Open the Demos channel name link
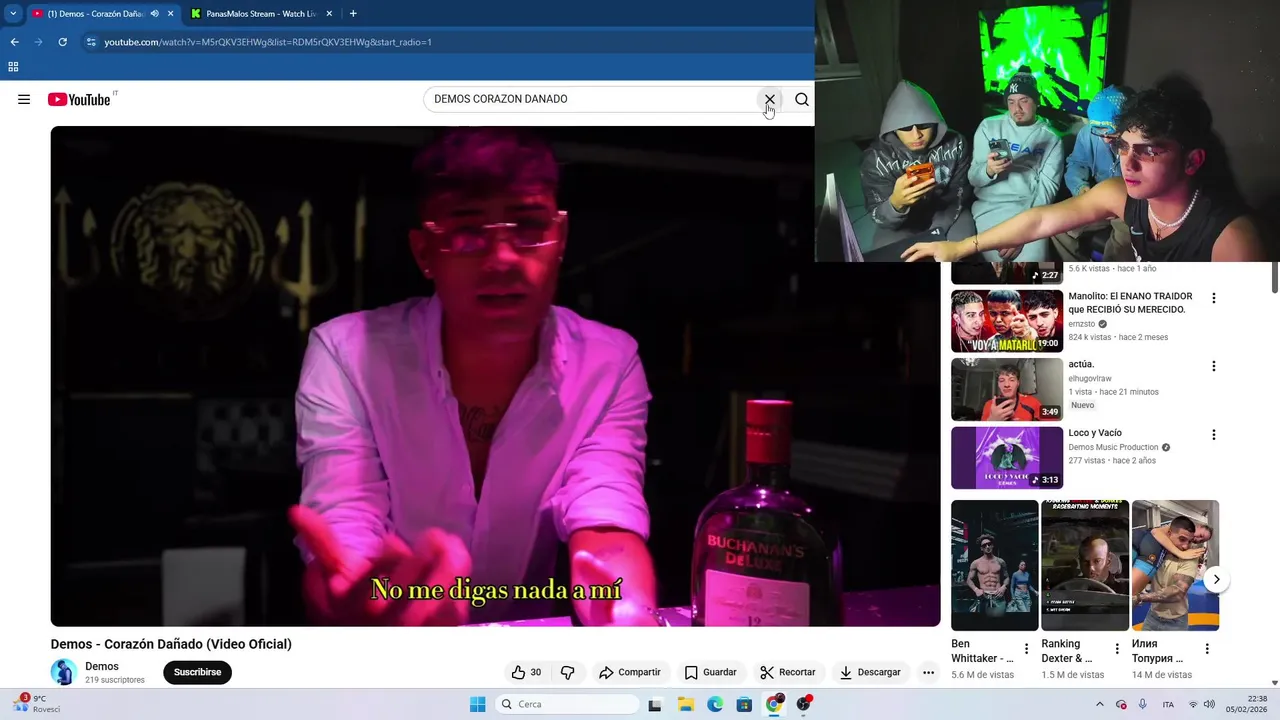The image size is (1280, 720). 102,666
